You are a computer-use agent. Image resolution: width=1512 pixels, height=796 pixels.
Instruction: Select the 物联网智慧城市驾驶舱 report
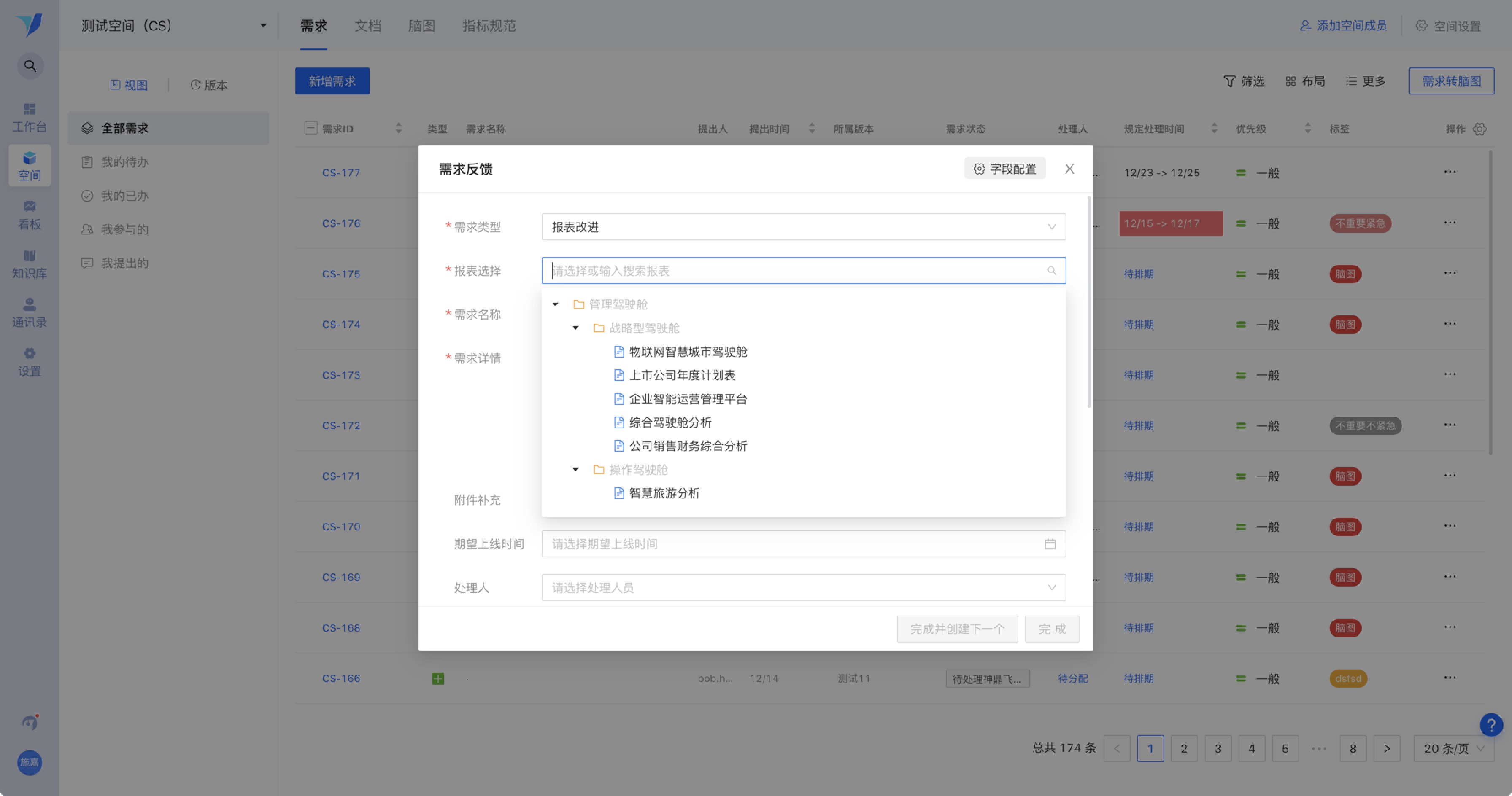[687, 351]
